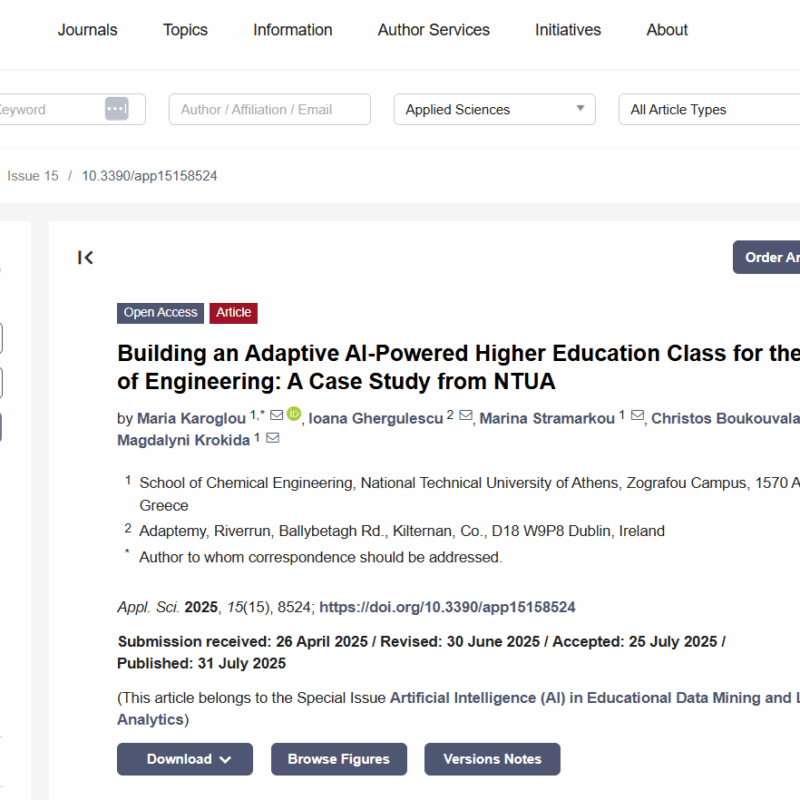Follow the DOI link for the article
The image size is (800, 800).
click(x=447, y=607)
